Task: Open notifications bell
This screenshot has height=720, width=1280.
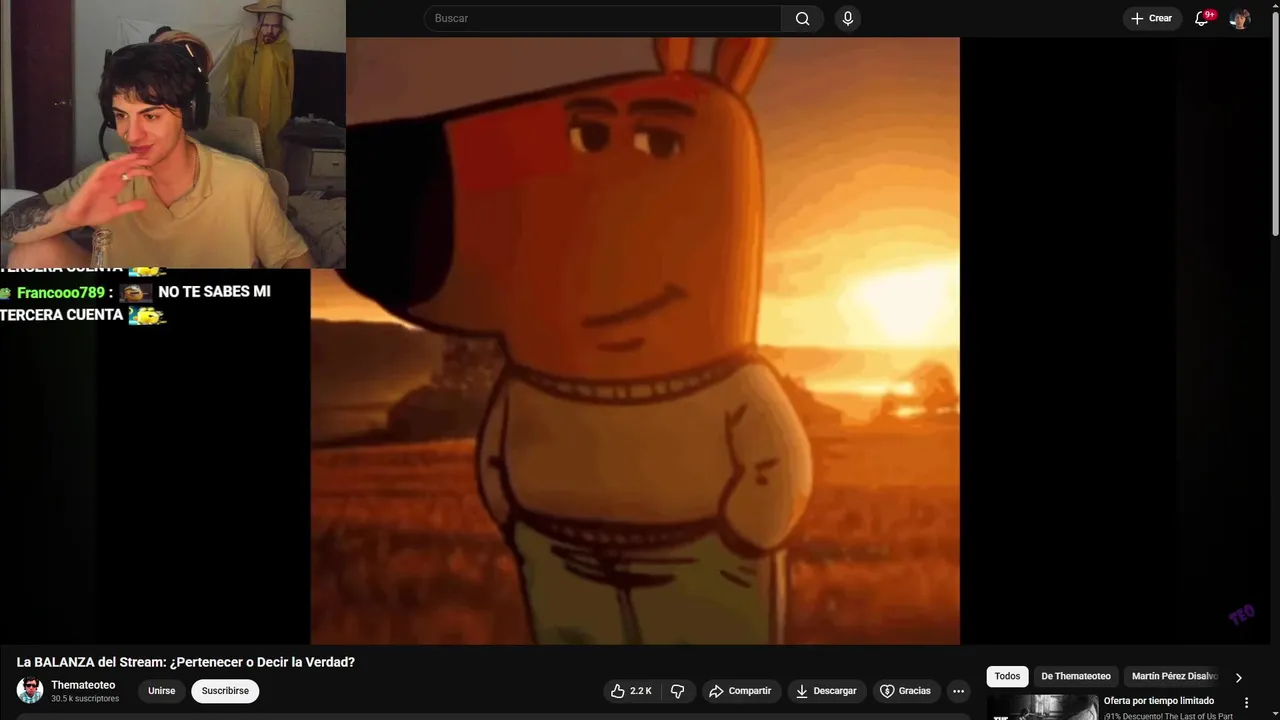Action: 1202,18
